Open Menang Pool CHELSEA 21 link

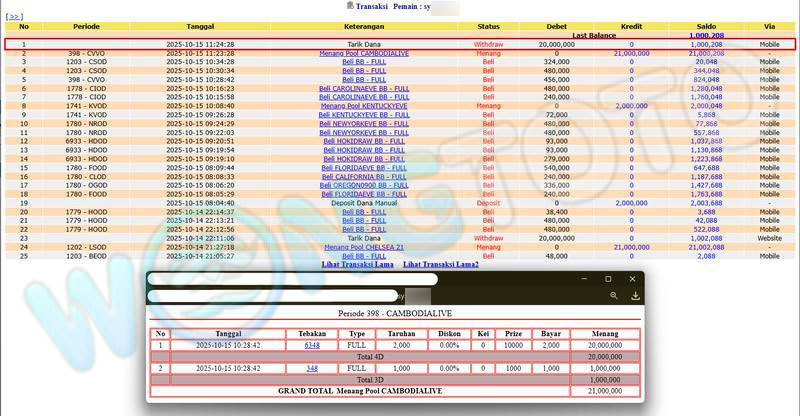pyautogui.click(x=363, y=247)
